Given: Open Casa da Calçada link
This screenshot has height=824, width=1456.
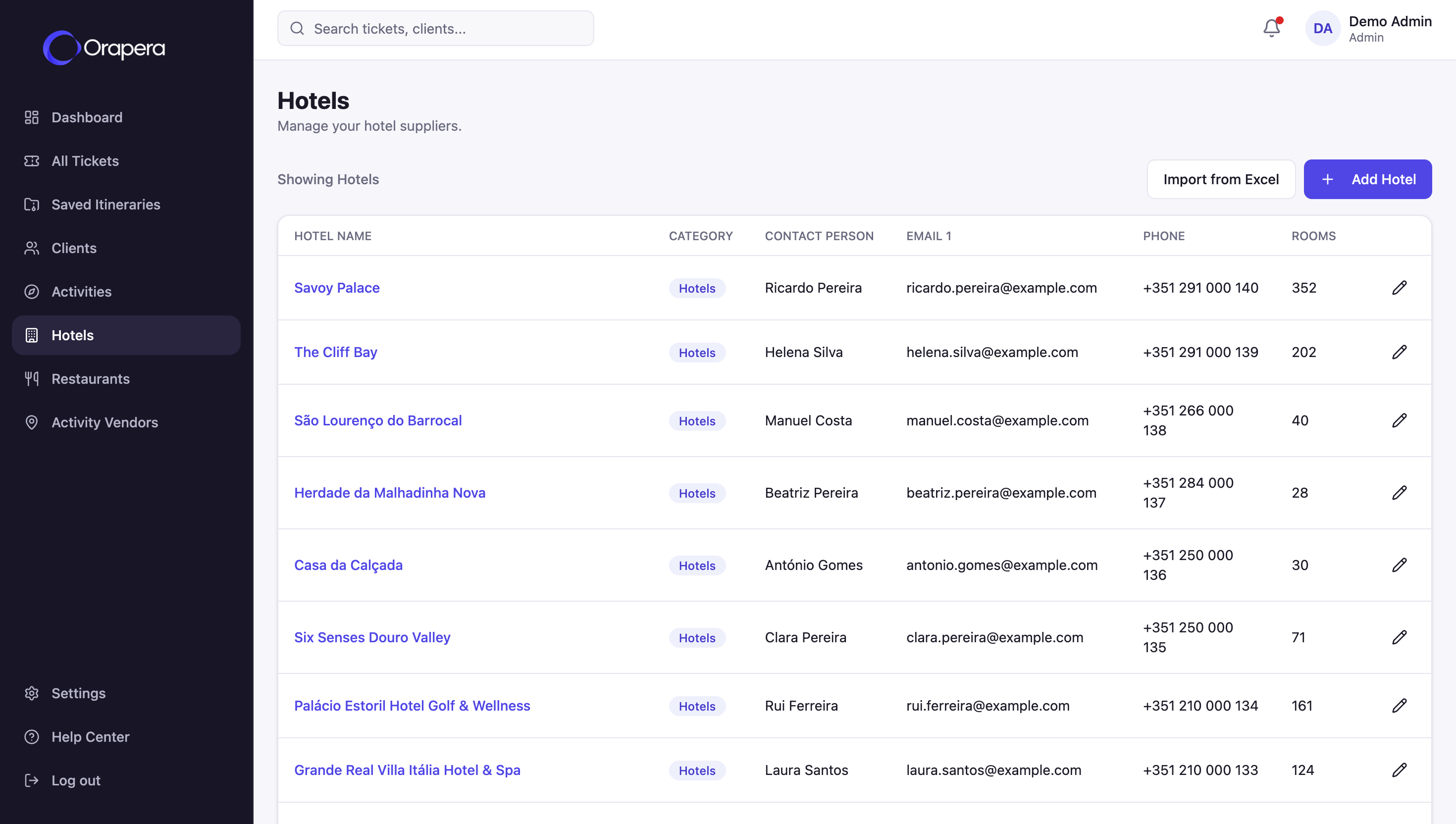Looking at the screenshot, I should (349, 565).
